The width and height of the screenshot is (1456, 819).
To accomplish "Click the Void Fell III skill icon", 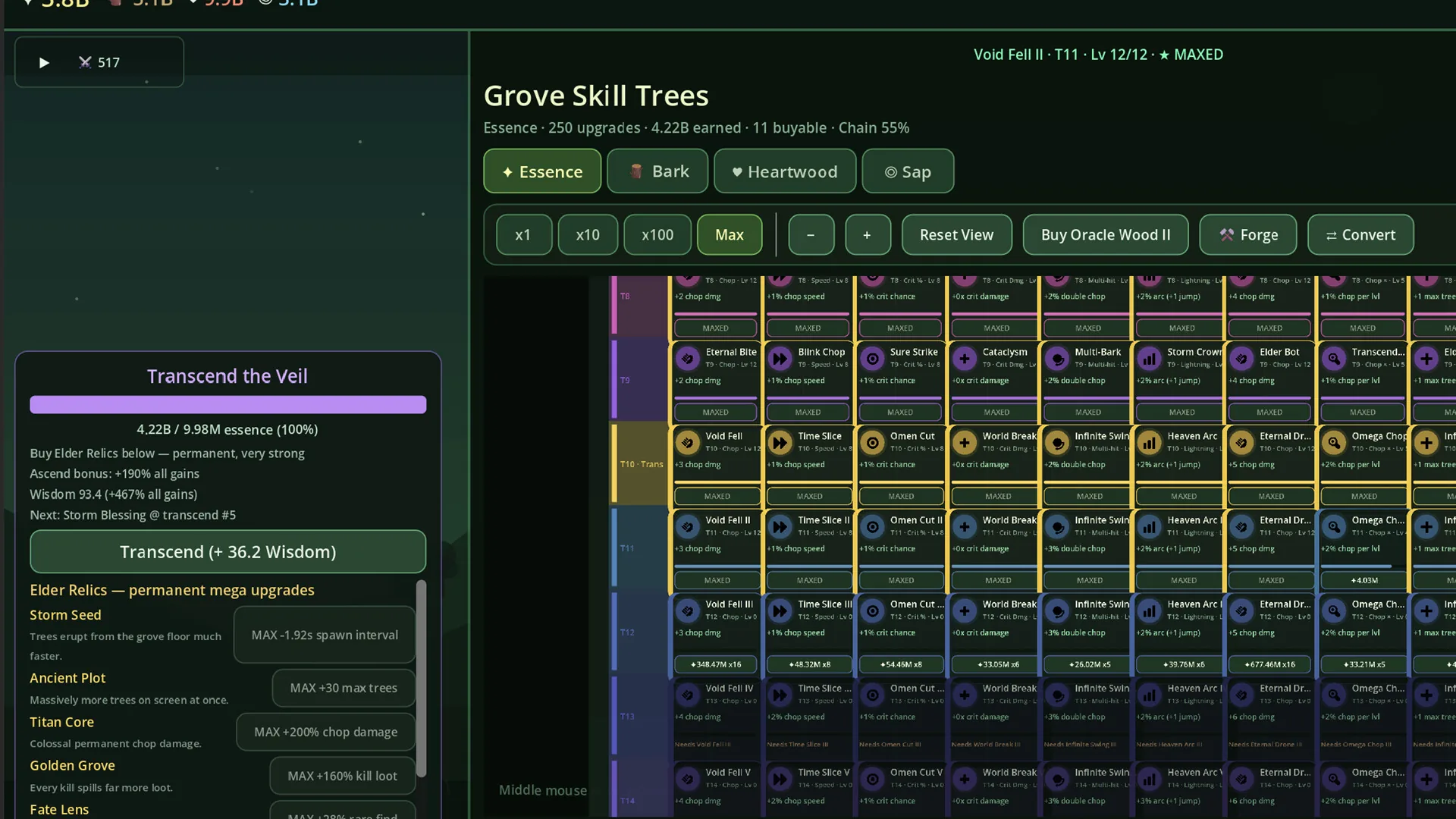I will (688, 610).
